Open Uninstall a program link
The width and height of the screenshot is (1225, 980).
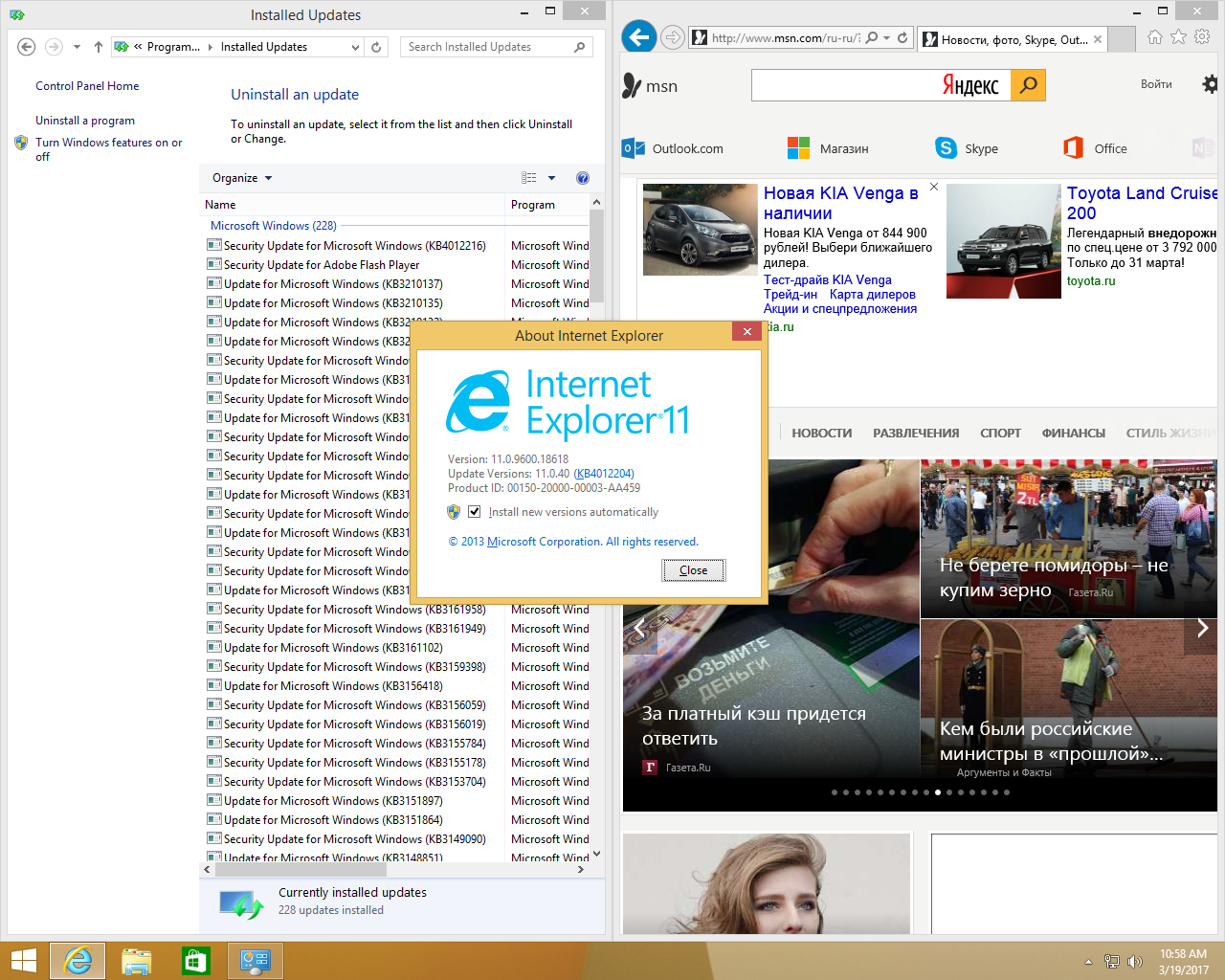pos(85,121)
